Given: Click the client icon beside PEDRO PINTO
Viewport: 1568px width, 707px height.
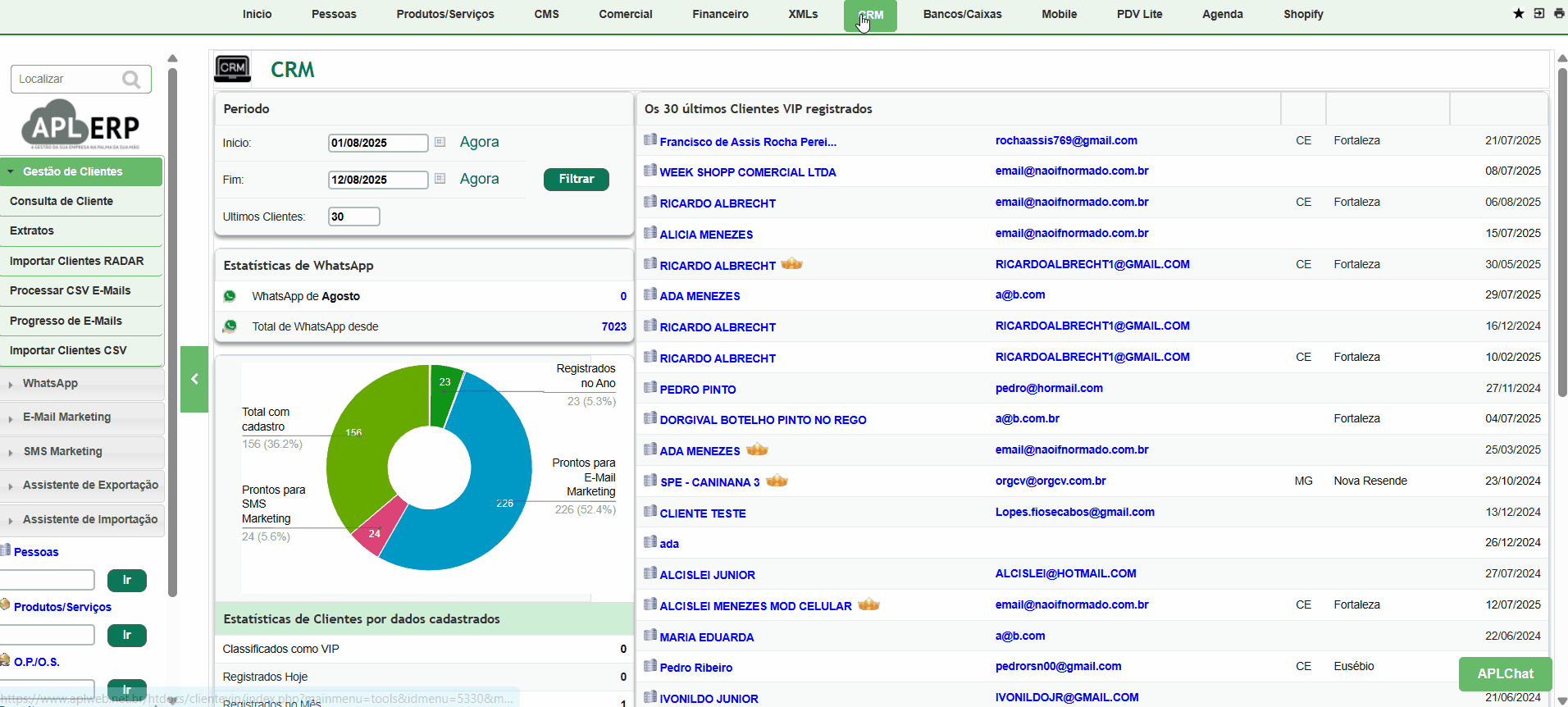Looking at the screenshot, I should tap(650, 388).
